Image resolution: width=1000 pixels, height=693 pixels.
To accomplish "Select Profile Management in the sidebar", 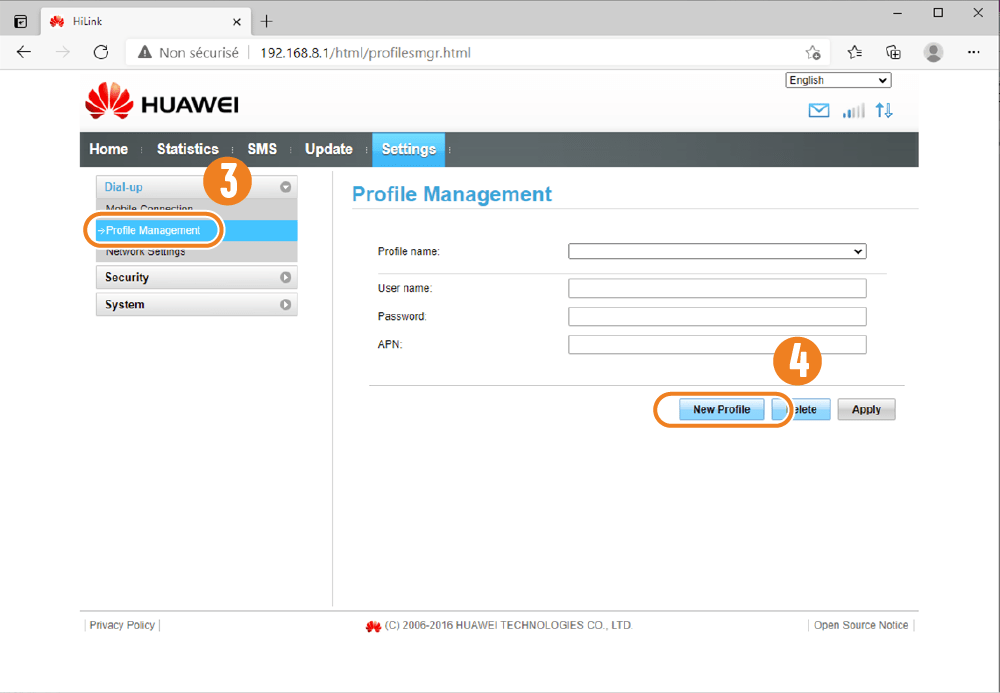I will (x=196, y=230).
